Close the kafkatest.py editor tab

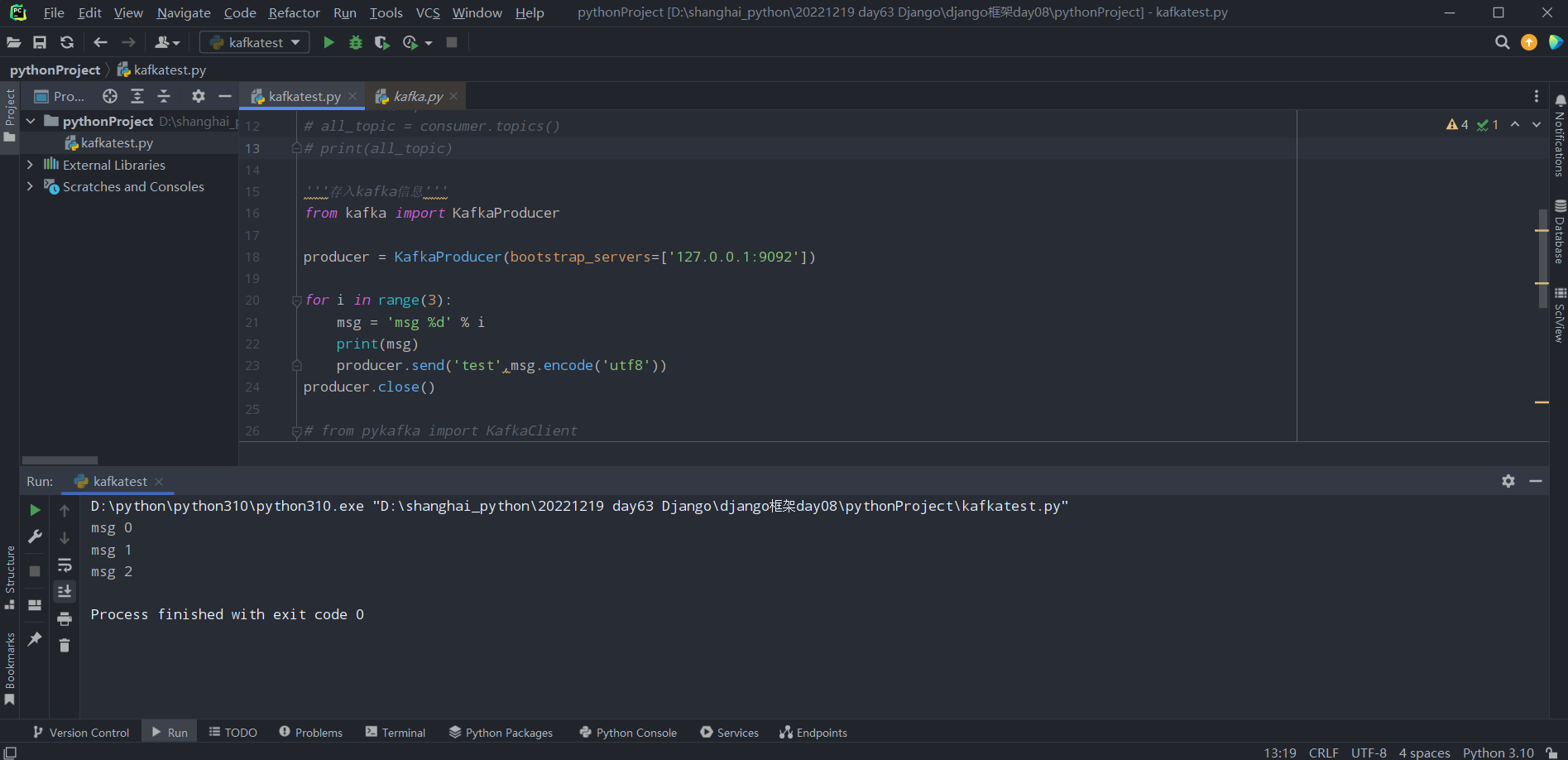click(352, 96)
